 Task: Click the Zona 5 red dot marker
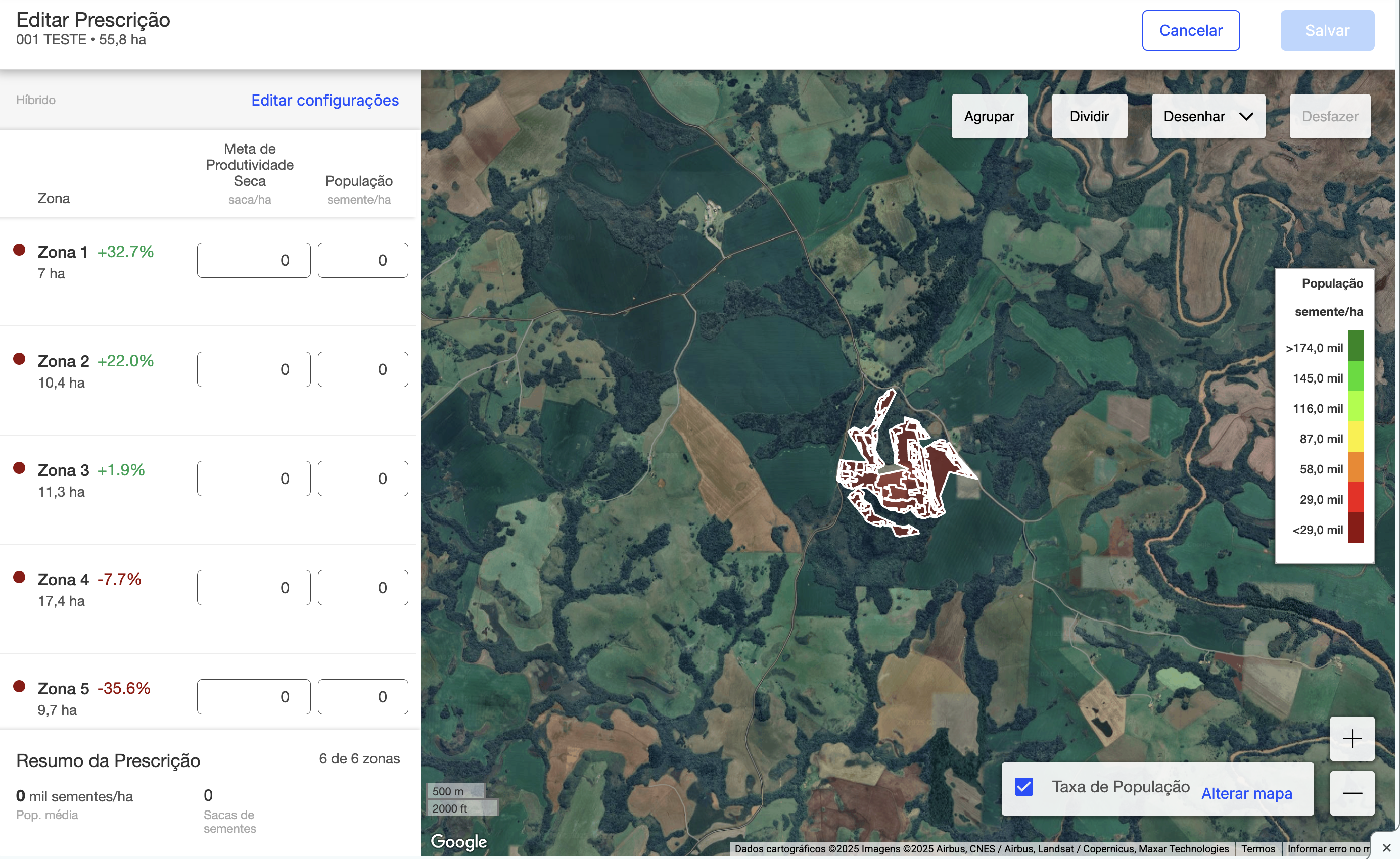[x=19, y=686]
